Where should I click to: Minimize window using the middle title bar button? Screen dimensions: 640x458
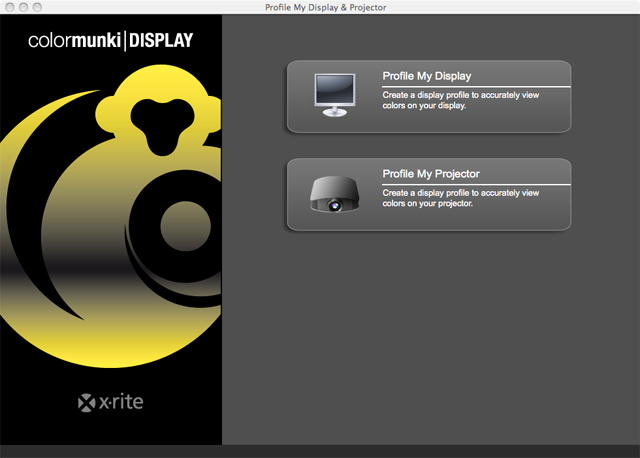23,7
